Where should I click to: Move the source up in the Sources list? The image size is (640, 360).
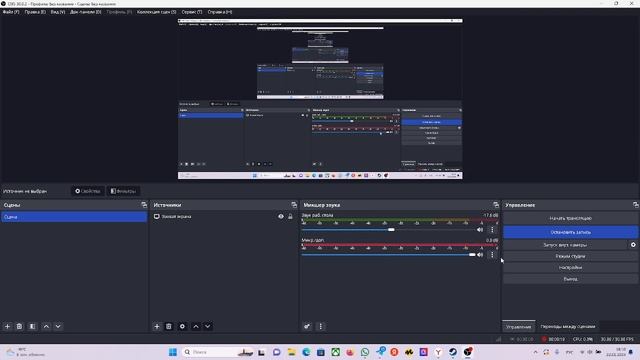[196, 327]
